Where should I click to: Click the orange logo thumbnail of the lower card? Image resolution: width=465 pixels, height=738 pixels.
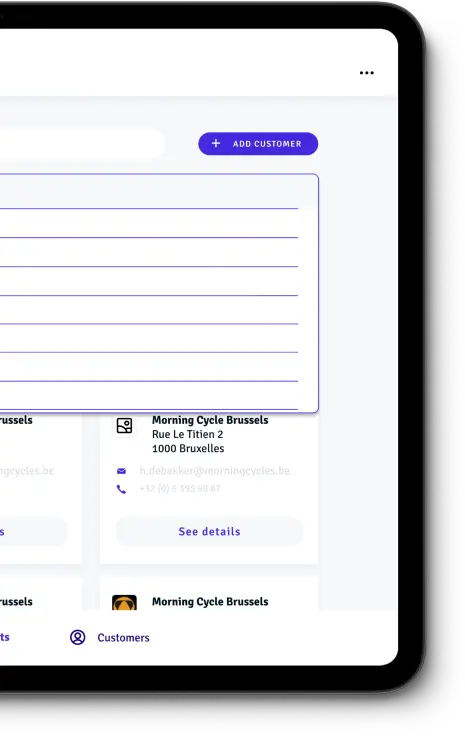click(124, 603)
